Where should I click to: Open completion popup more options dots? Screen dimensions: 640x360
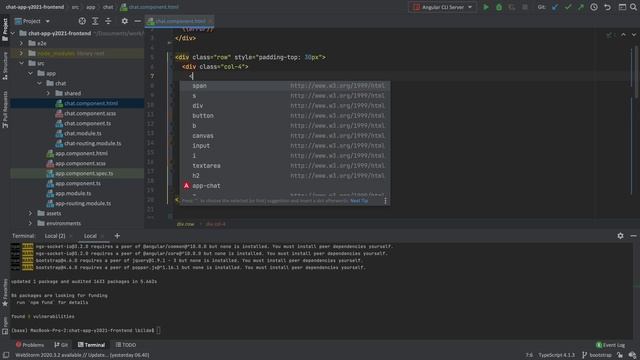pyautogui.click(x=385, y=200)
